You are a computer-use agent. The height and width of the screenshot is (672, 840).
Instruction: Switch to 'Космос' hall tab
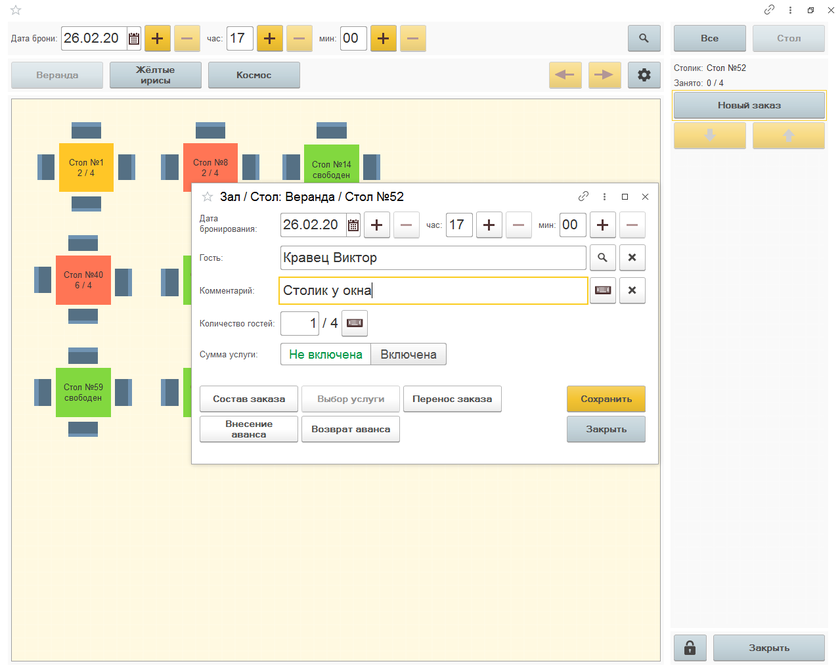coord(254,76)
